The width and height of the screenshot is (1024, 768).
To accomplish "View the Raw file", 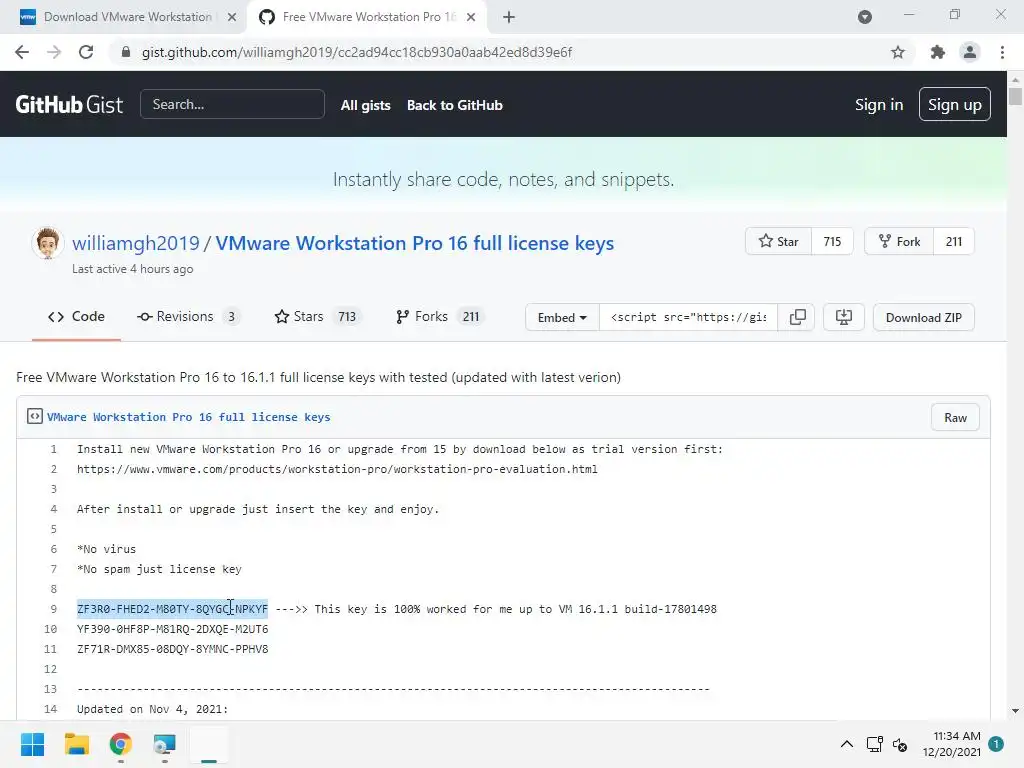I will pos(955,418).
